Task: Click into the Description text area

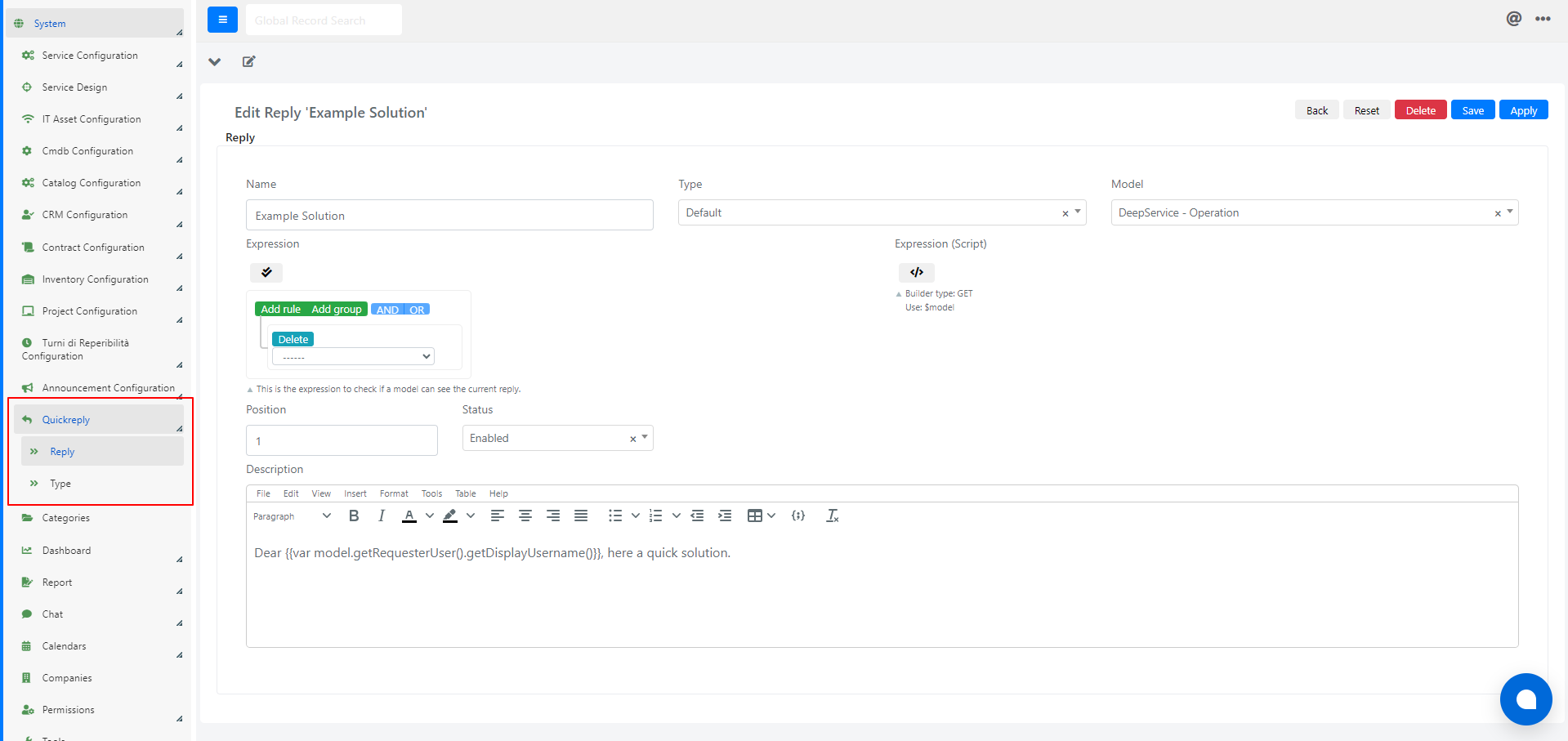Action: 882,588
